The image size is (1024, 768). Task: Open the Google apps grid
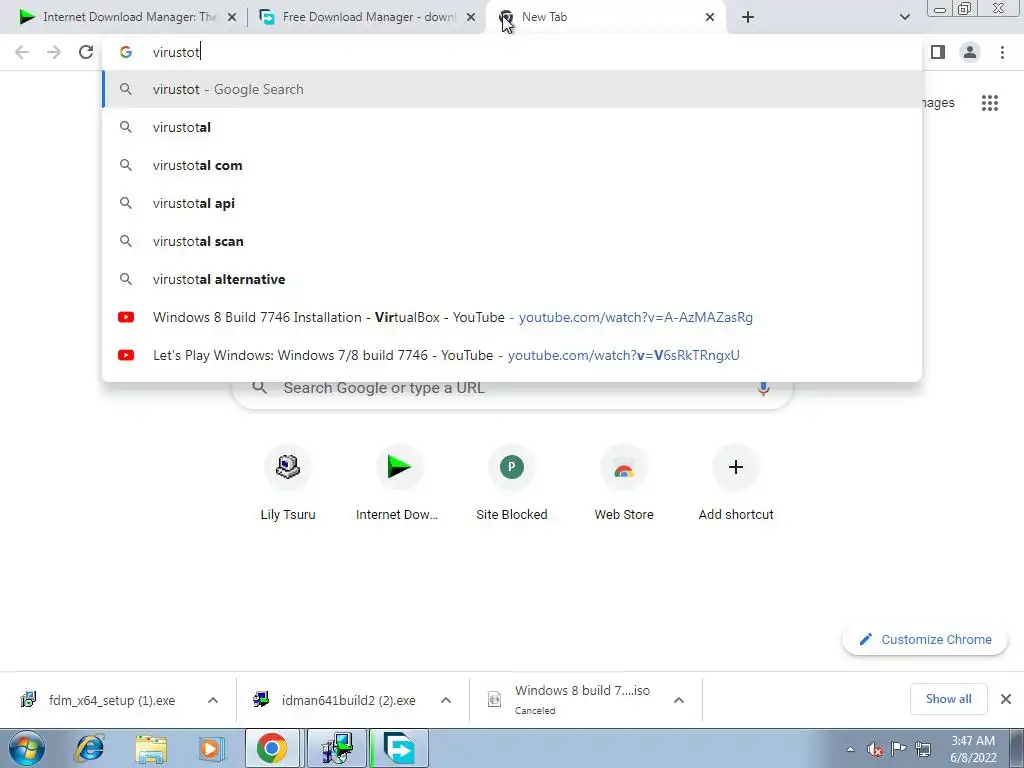click(989, 103)
